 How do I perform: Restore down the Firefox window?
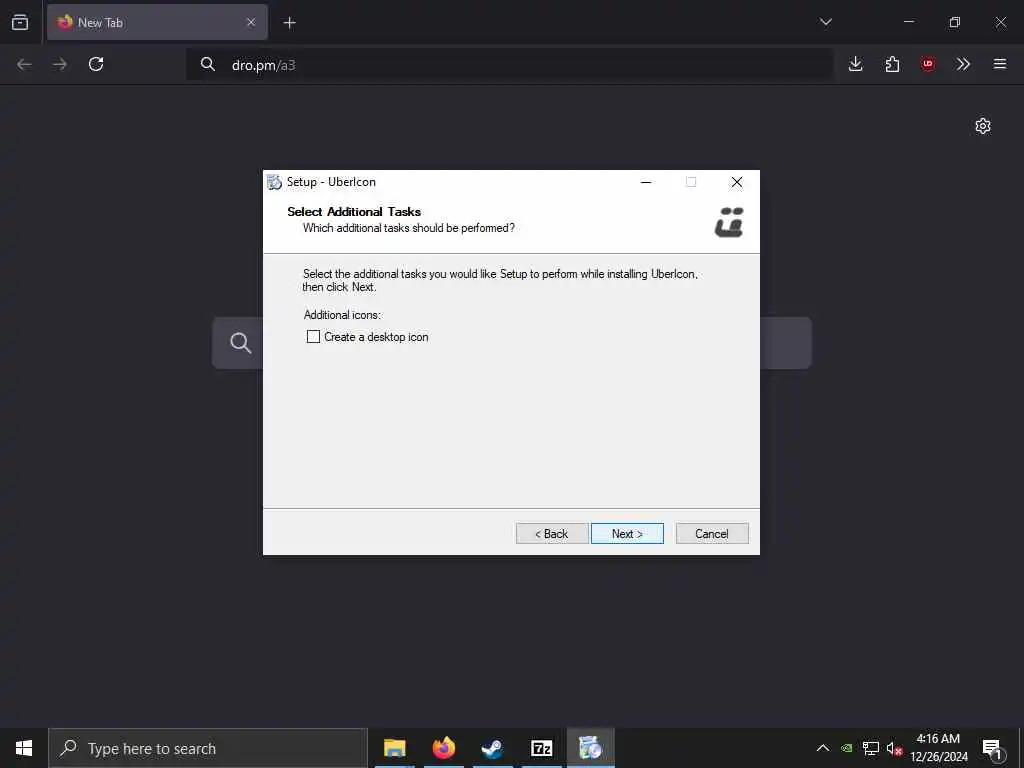pyautogui.click(x=955, y=22)
